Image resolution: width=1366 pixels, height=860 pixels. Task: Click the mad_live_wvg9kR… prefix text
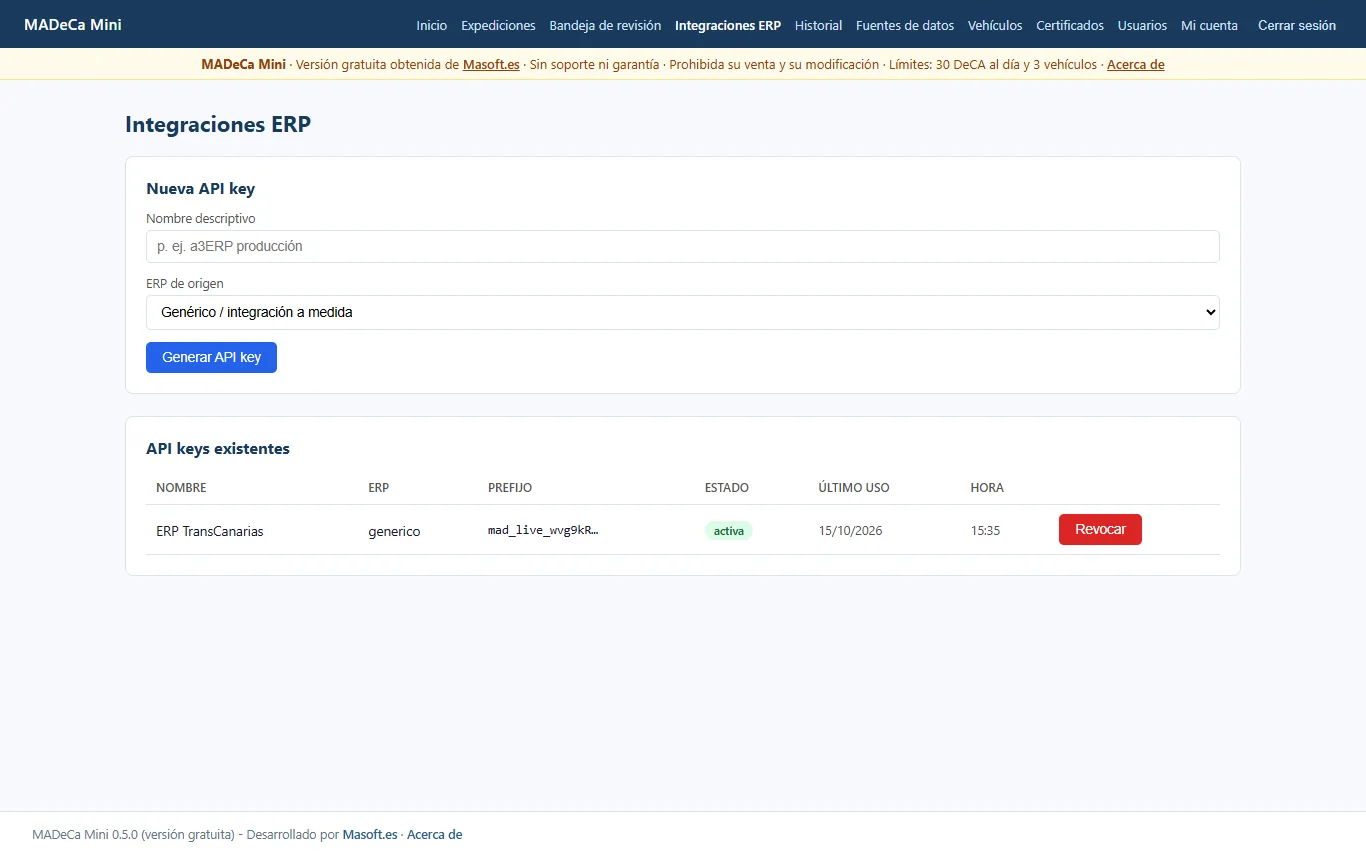pos(543,530)
